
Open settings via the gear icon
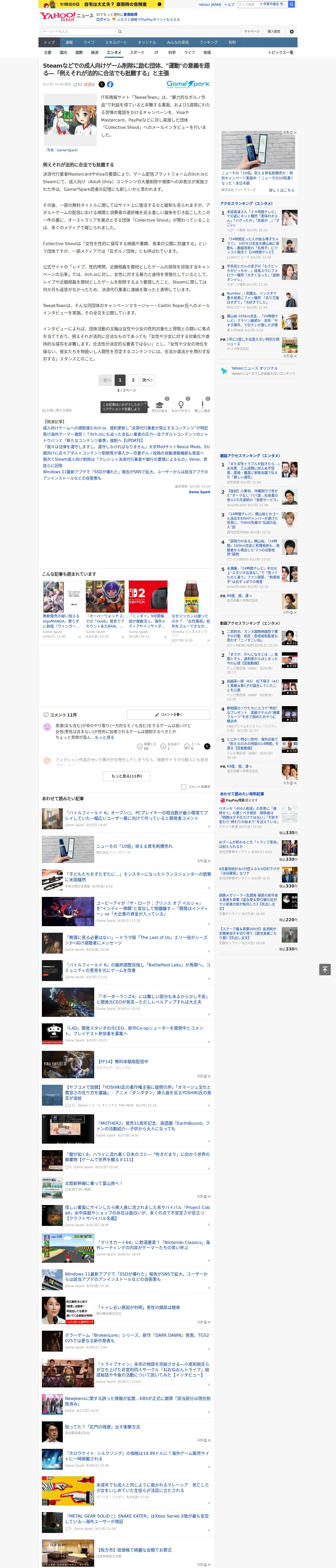point(292,32)
